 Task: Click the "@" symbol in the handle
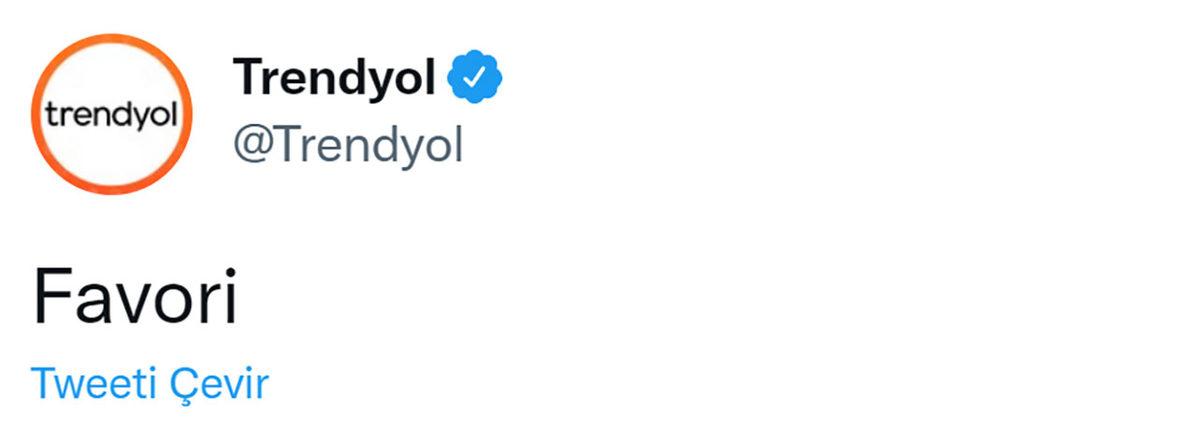tap(251, 147)
